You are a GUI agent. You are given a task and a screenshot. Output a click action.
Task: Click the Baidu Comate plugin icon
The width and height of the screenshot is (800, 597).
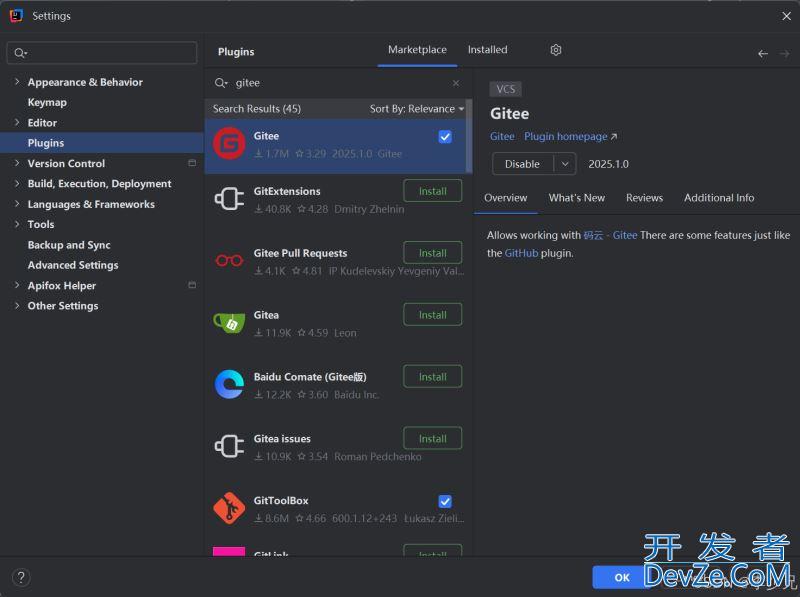coord(229,385)
